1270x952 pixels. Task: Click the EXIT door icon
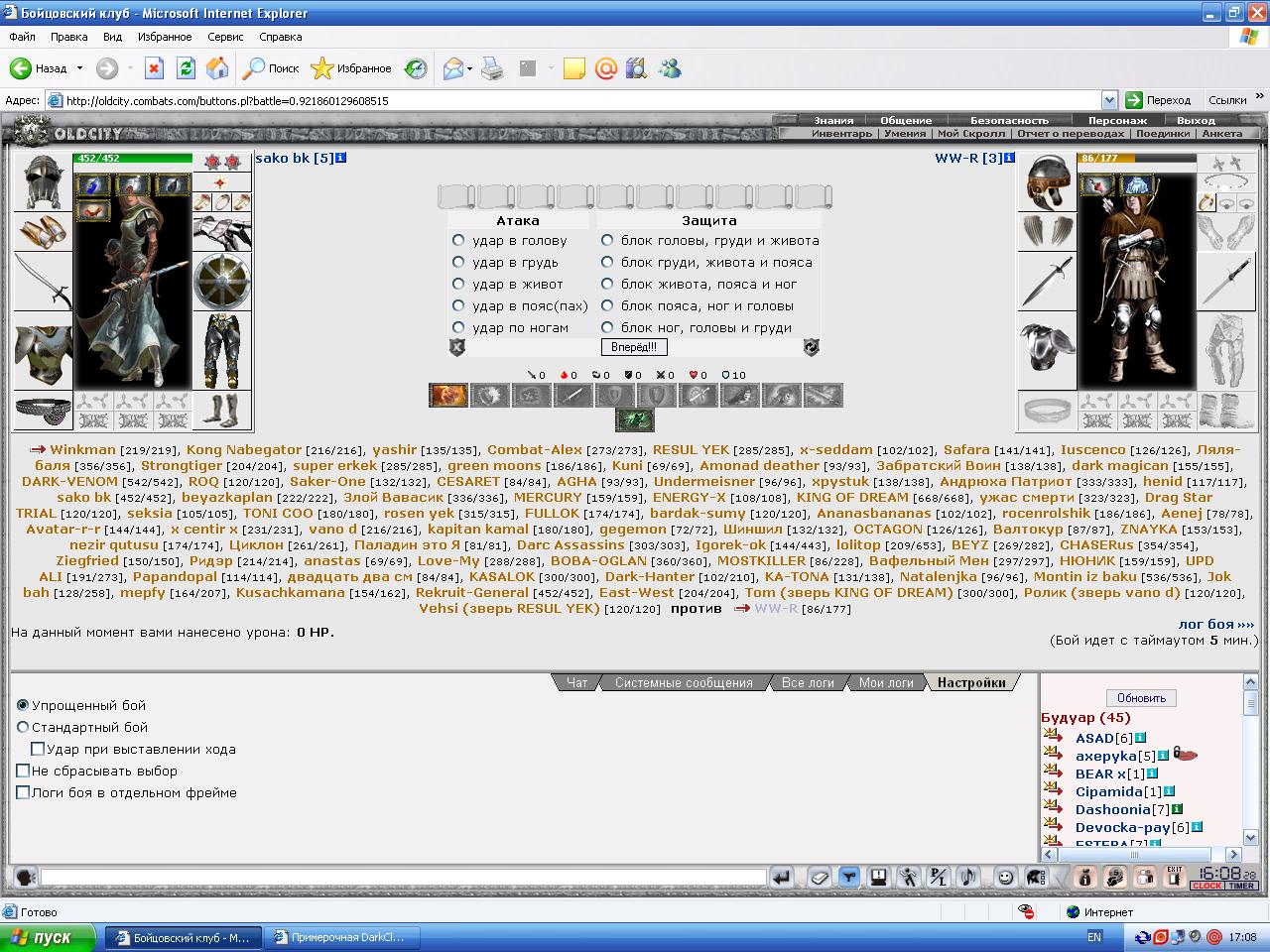[1175, 878]
